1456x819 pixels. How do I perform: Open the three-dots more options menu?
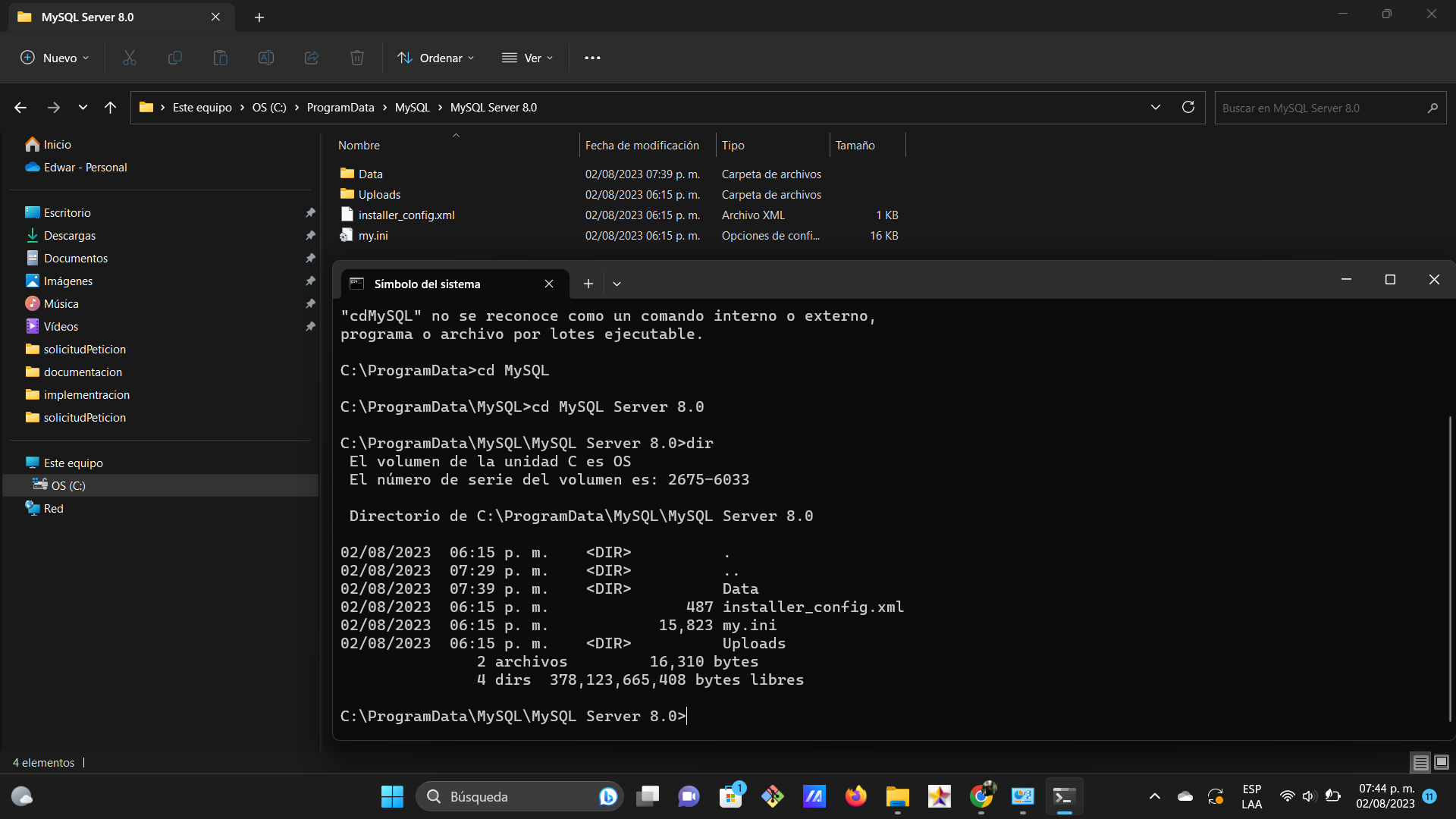592,58
